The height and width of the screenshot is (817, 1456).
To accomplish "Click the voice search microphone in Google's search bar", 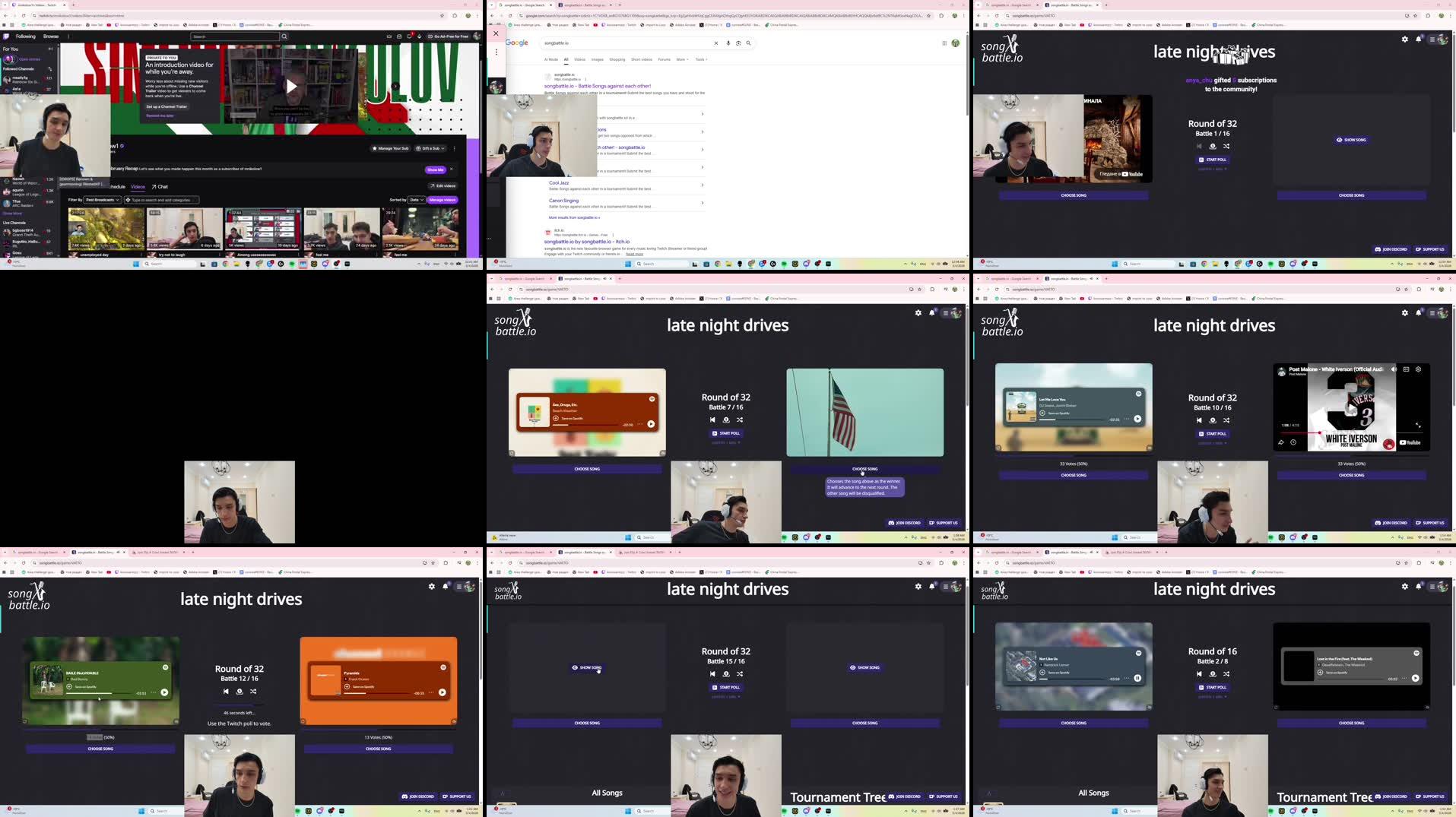I will (728, 43).
